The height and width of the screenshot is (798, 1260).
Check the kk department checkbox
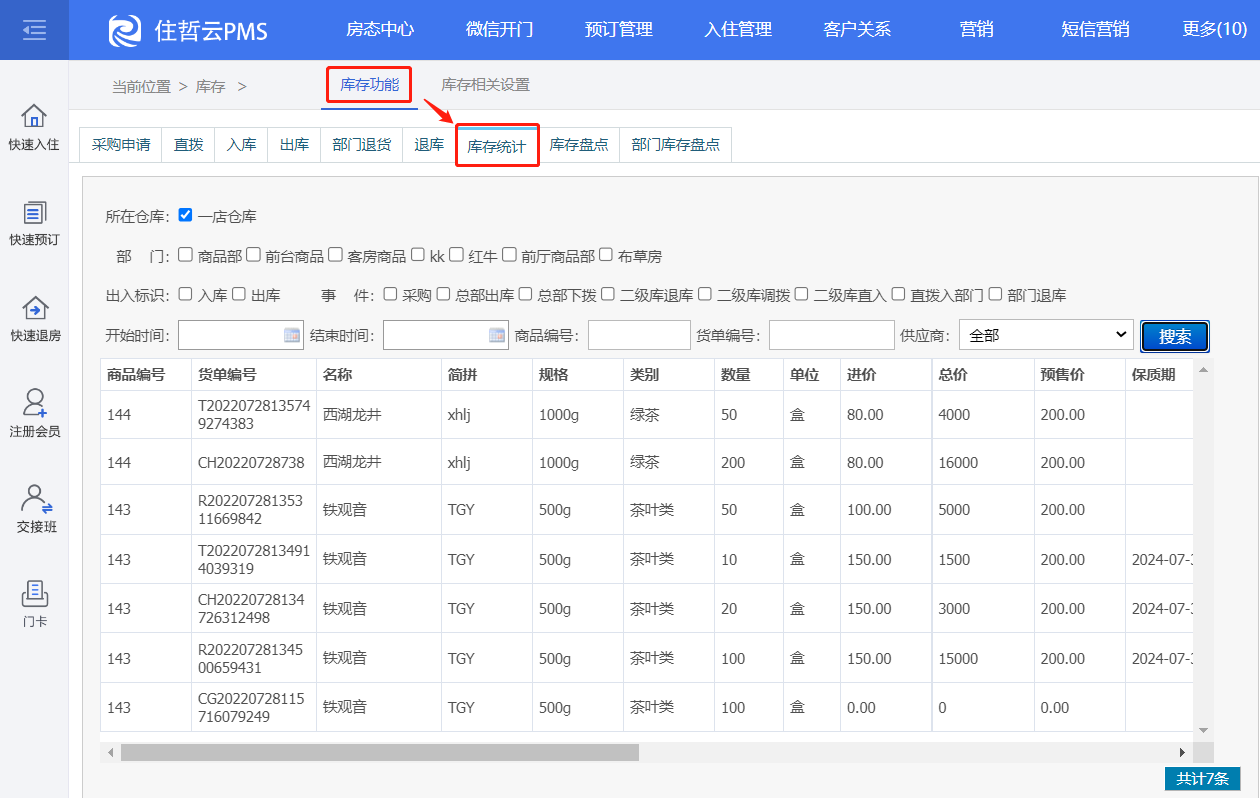[x=417, y=255]
